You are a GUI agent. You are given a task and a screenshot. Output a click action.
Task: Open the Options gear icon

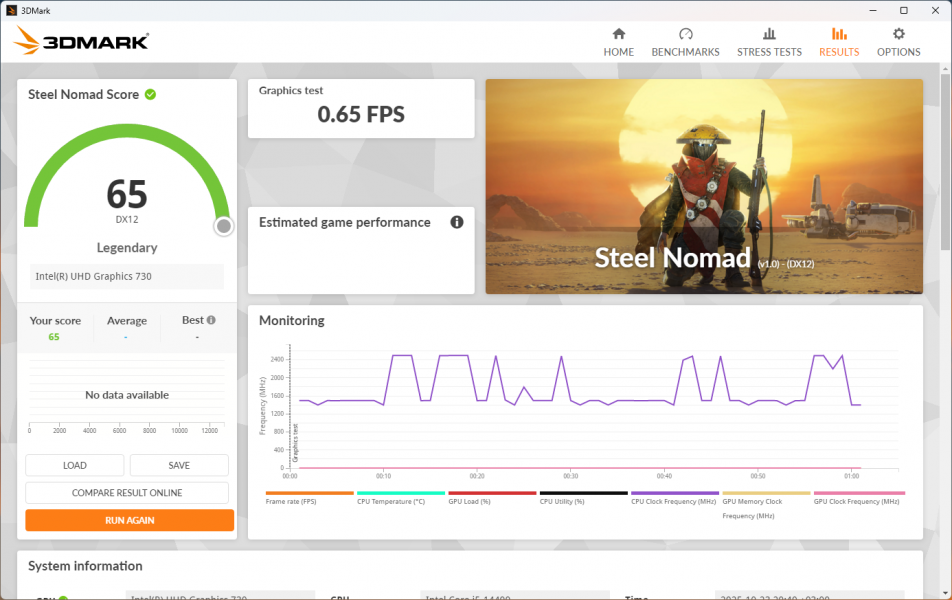pos(898,34)
